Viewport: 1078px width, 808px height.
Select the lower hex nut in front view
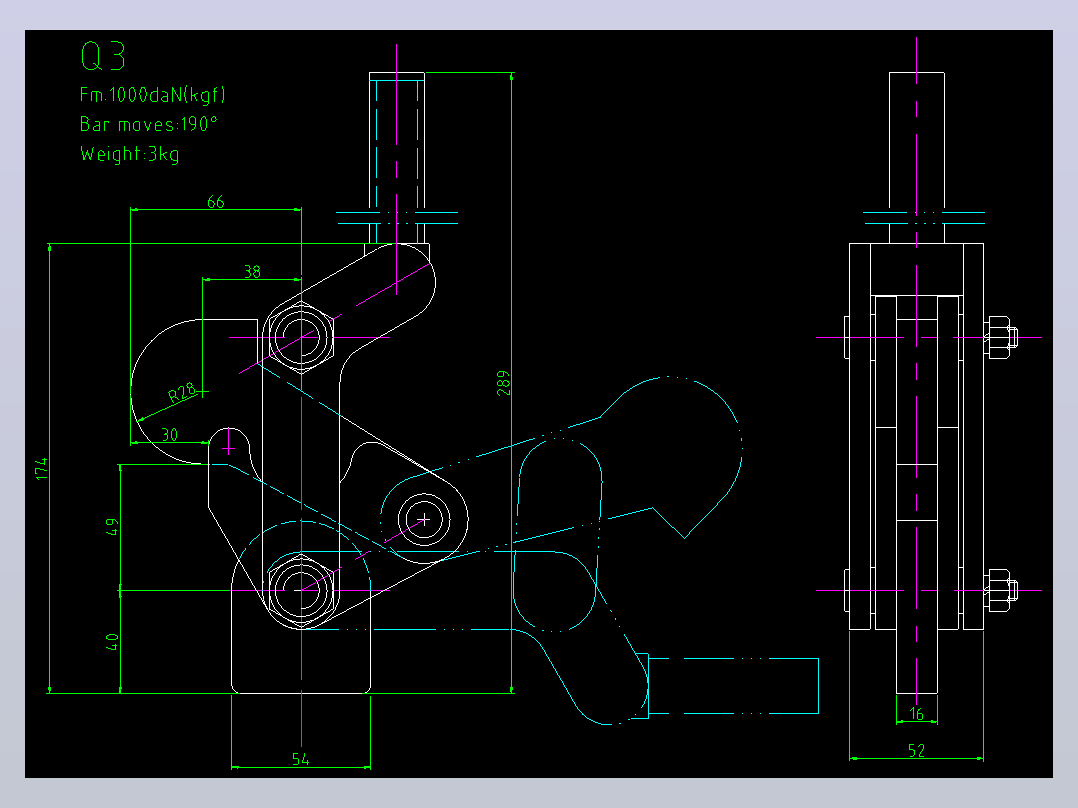pos(301,590)
